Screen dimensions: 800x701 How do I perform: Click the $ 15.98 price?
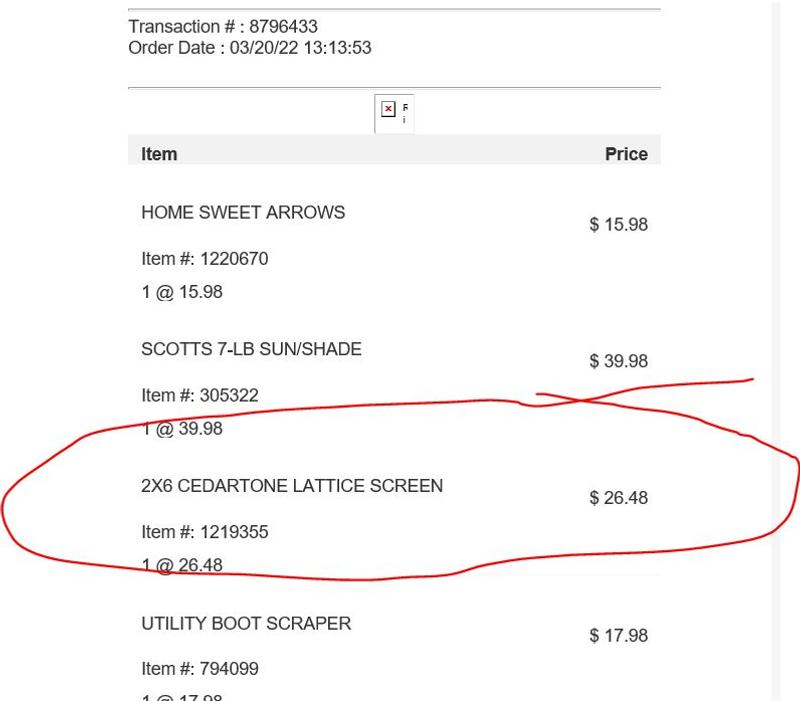[x=619, y=225]
